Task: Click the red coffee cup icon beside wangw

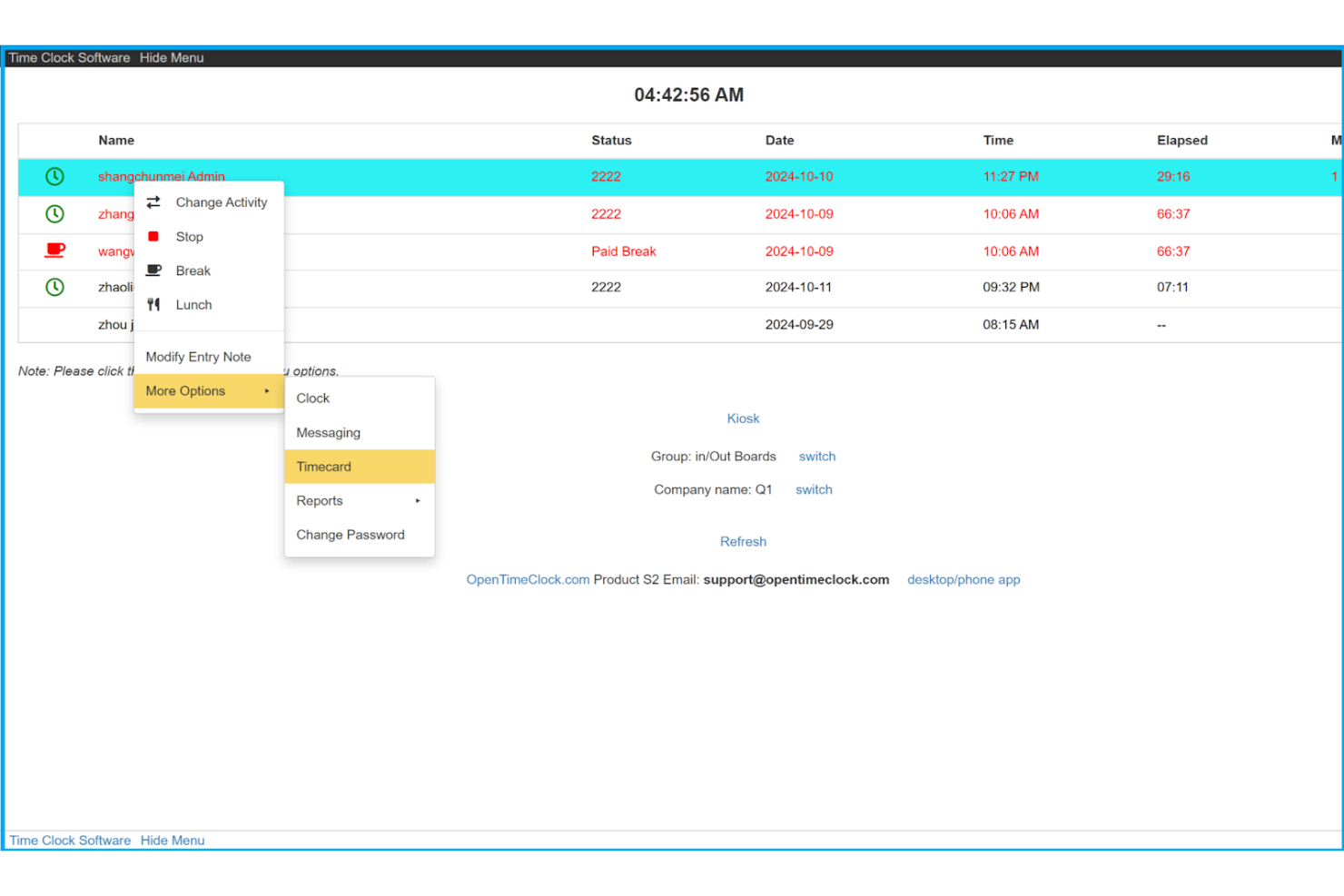Action: coord(54,251)
